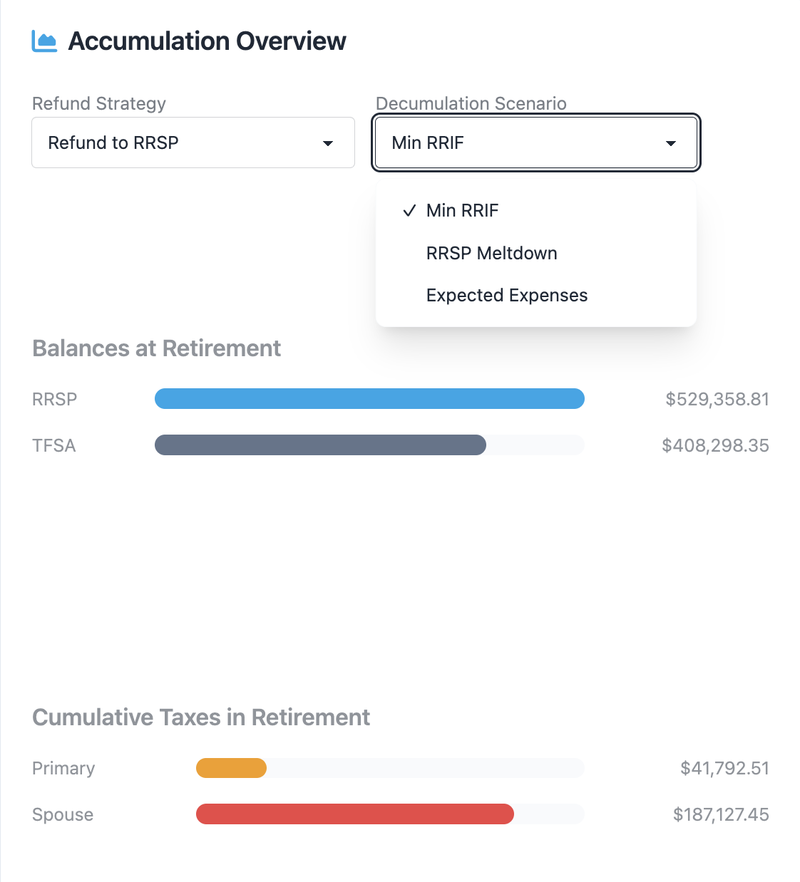Viewport: 800px width, 882px height.
Task: Open the Refund to RRSP dropdown
Action: coord(193,143)
